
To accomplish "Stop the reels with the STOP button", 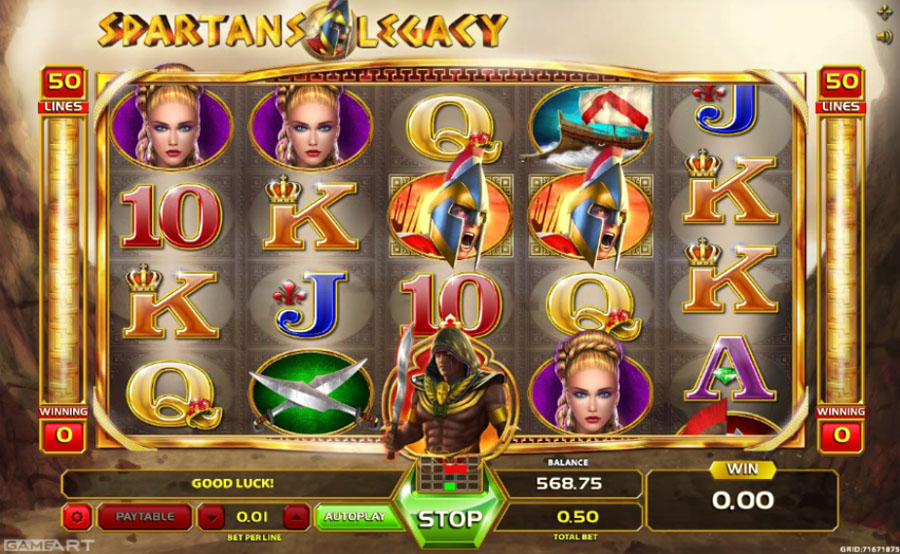I will click(449, 519).
